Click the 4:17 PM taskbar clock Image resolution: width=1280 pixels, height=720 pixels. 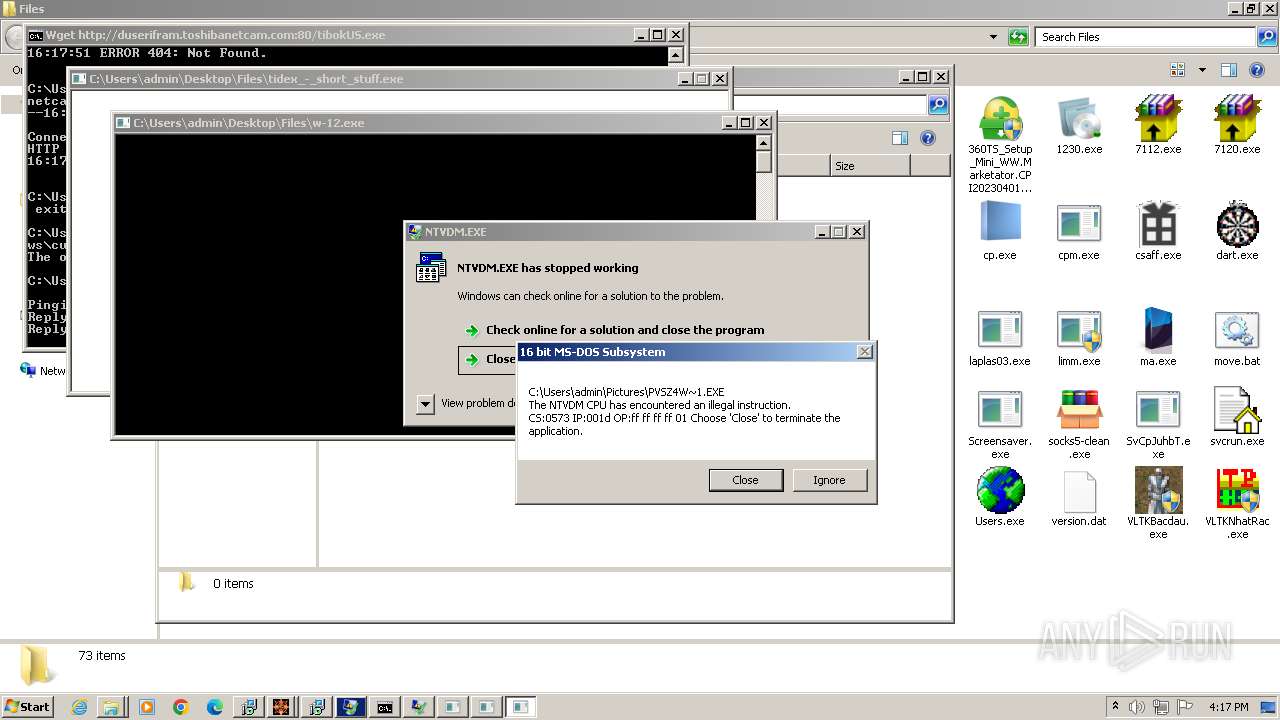point(1228,707)
